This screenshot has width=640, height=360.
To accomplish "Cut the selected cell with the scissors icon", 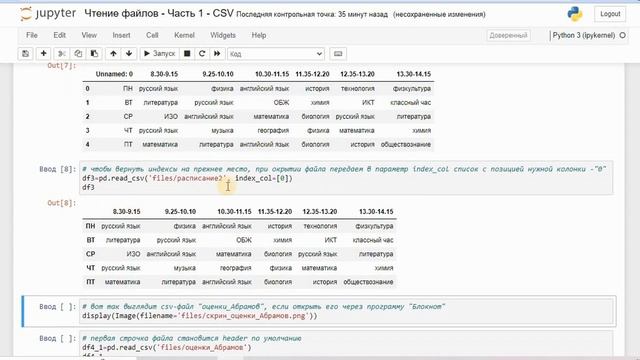I will 62,54.
